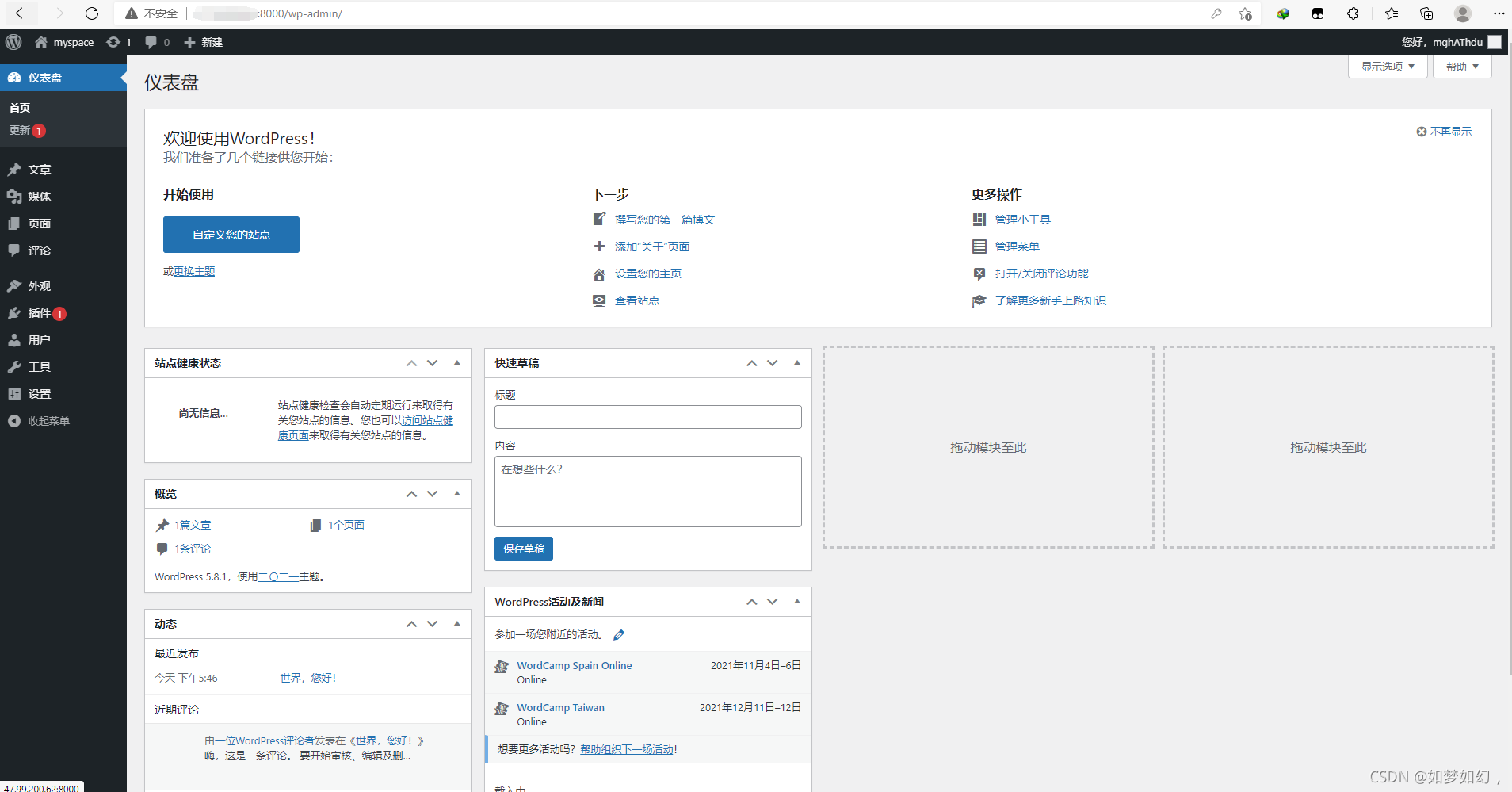Viewport: 1512px width, 792px height.
Task: Dismiss welcome panel via 不再显示 icon
Action: pos(1422,132)
